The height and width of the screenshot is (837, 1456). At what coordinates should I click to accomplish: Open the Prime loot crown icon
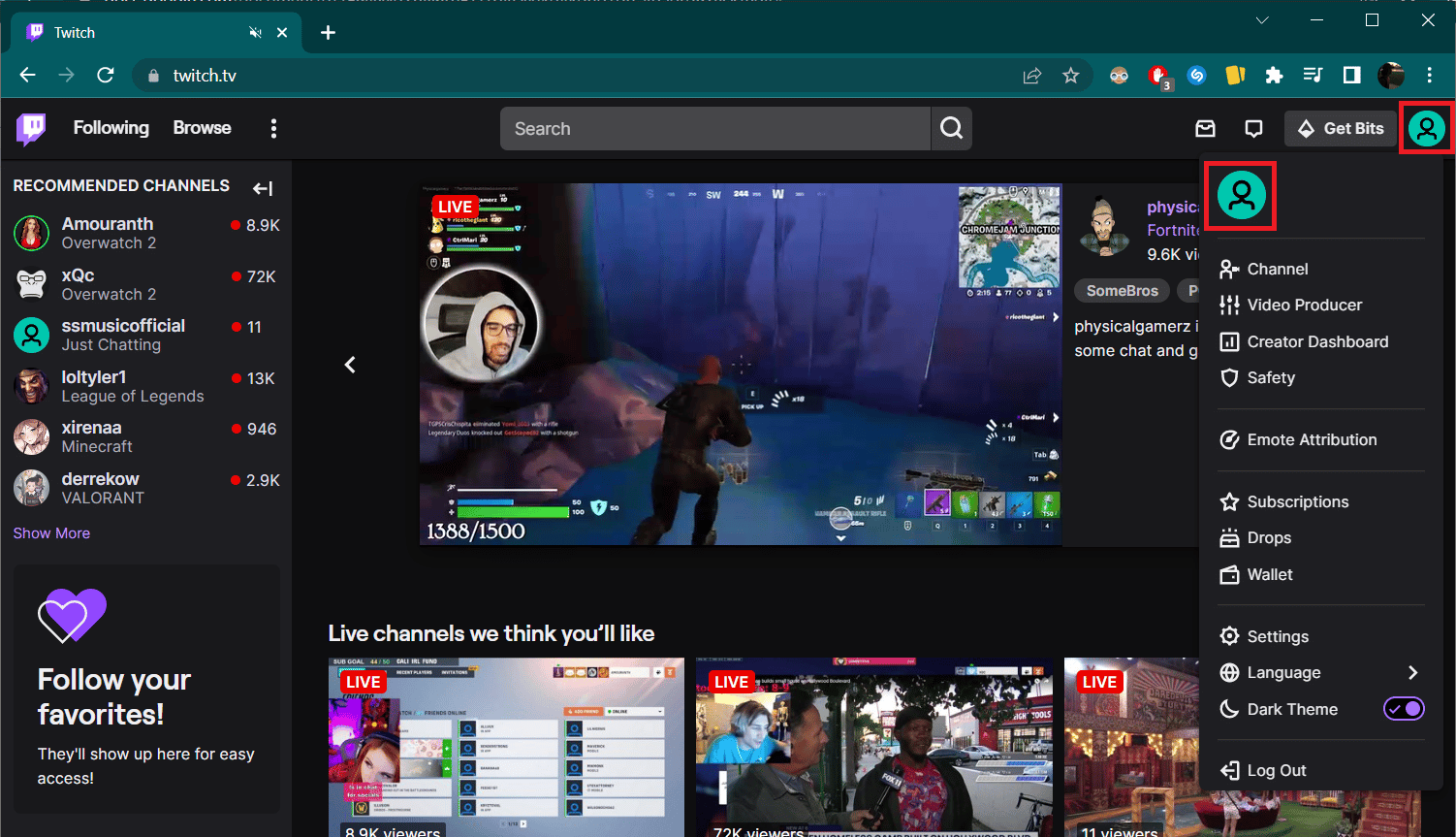(x=1205, y=128)
